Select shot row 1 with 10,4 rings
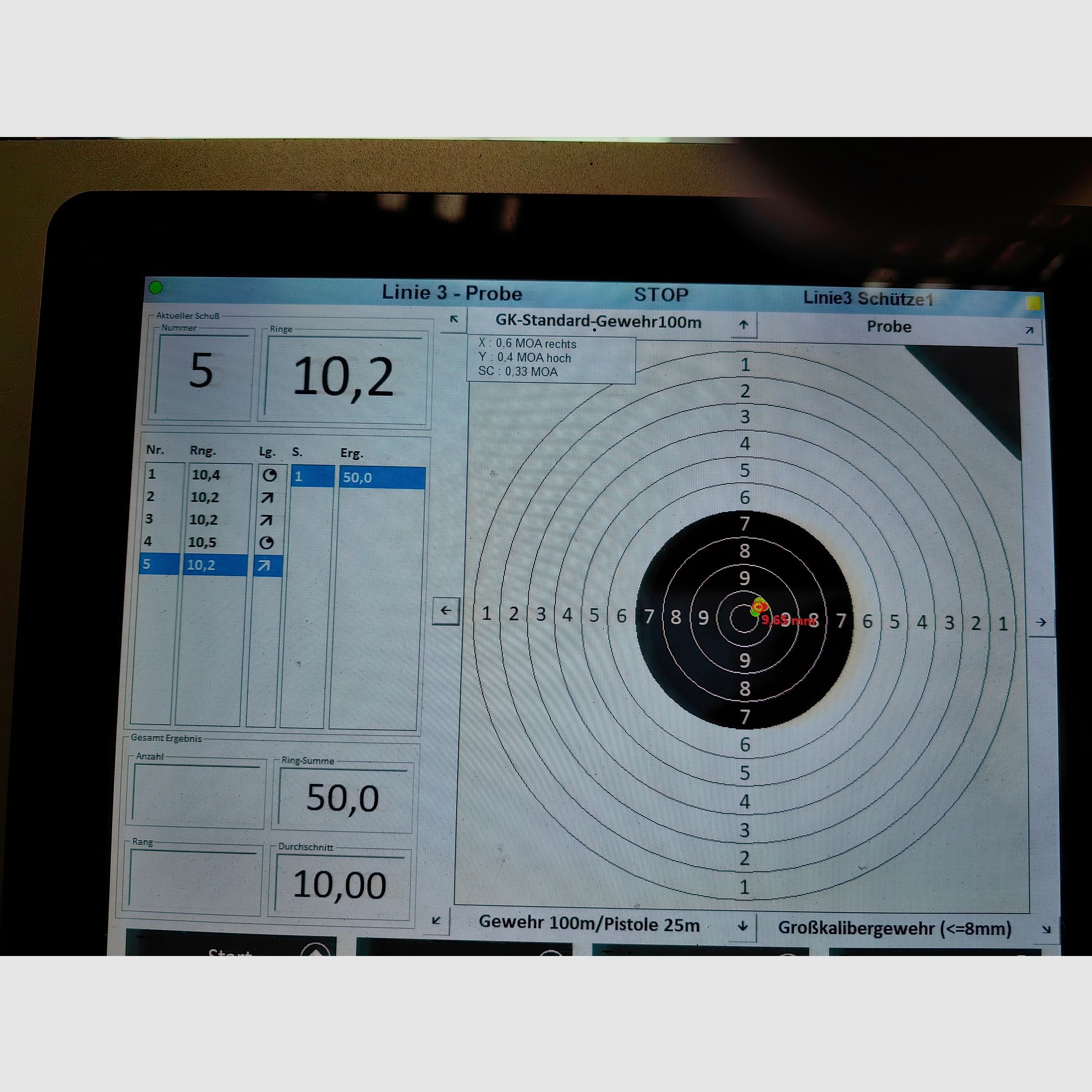 click(198, 475)
